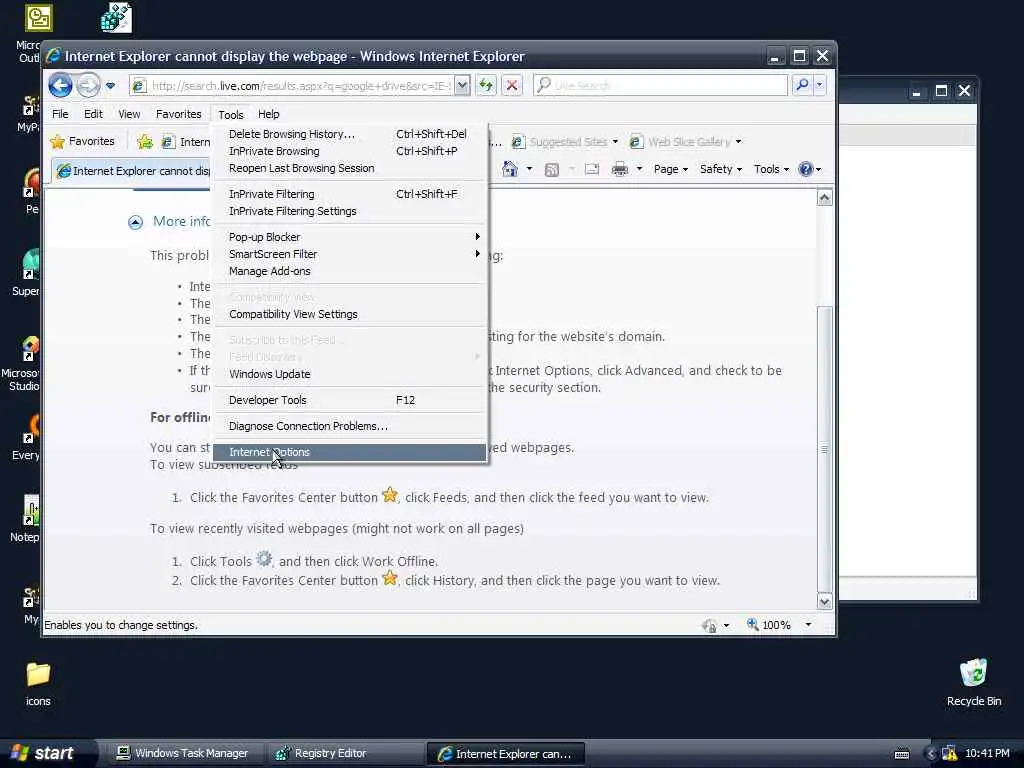Image resolution: width=1024 pixels, height=768 pixels.
Task: Switch to Registry Editor taskbar button
Action: (x=345, y=753)
